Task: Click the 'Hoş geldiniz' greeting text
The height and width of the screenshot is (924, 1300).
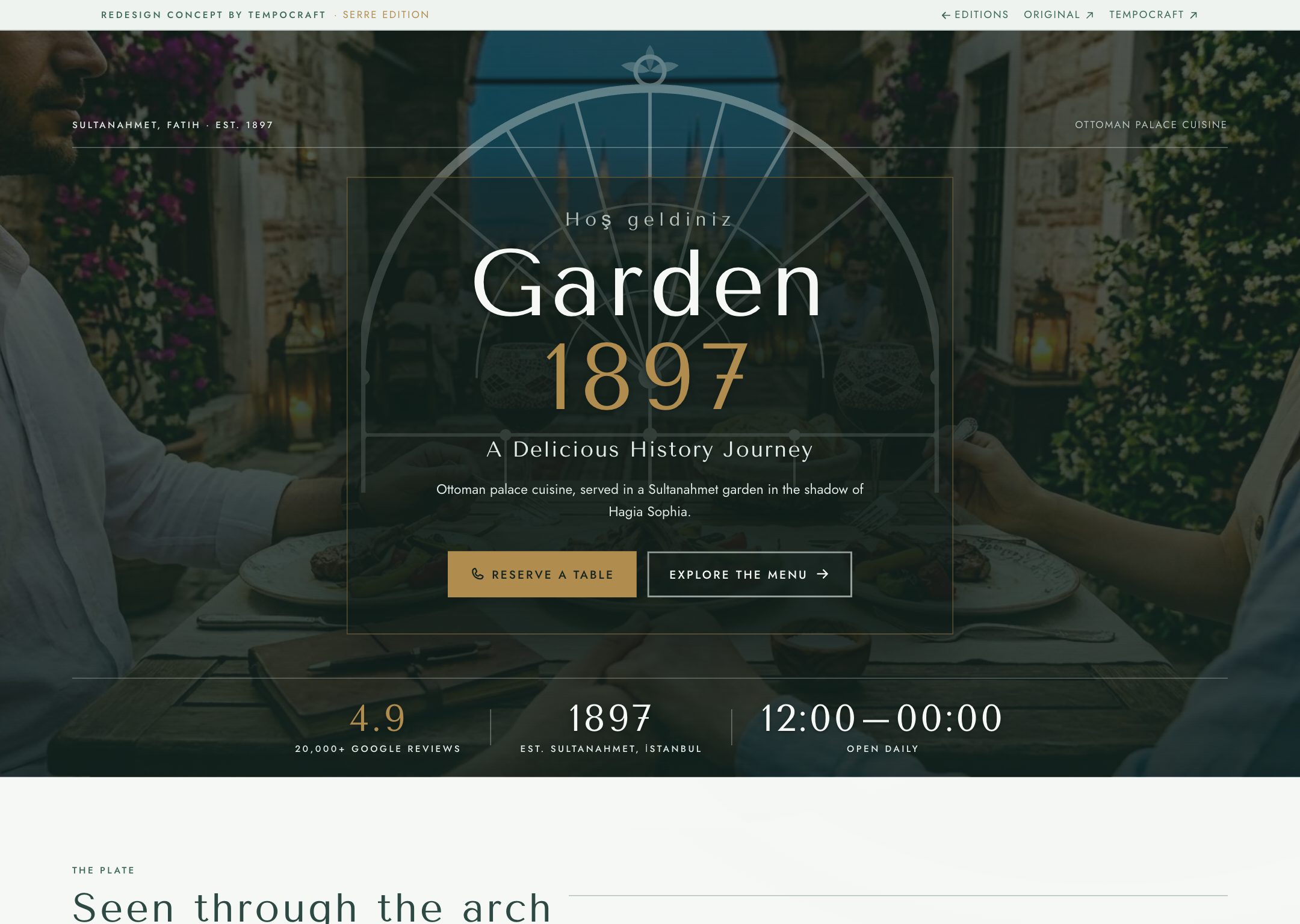Action: (649, 220)
